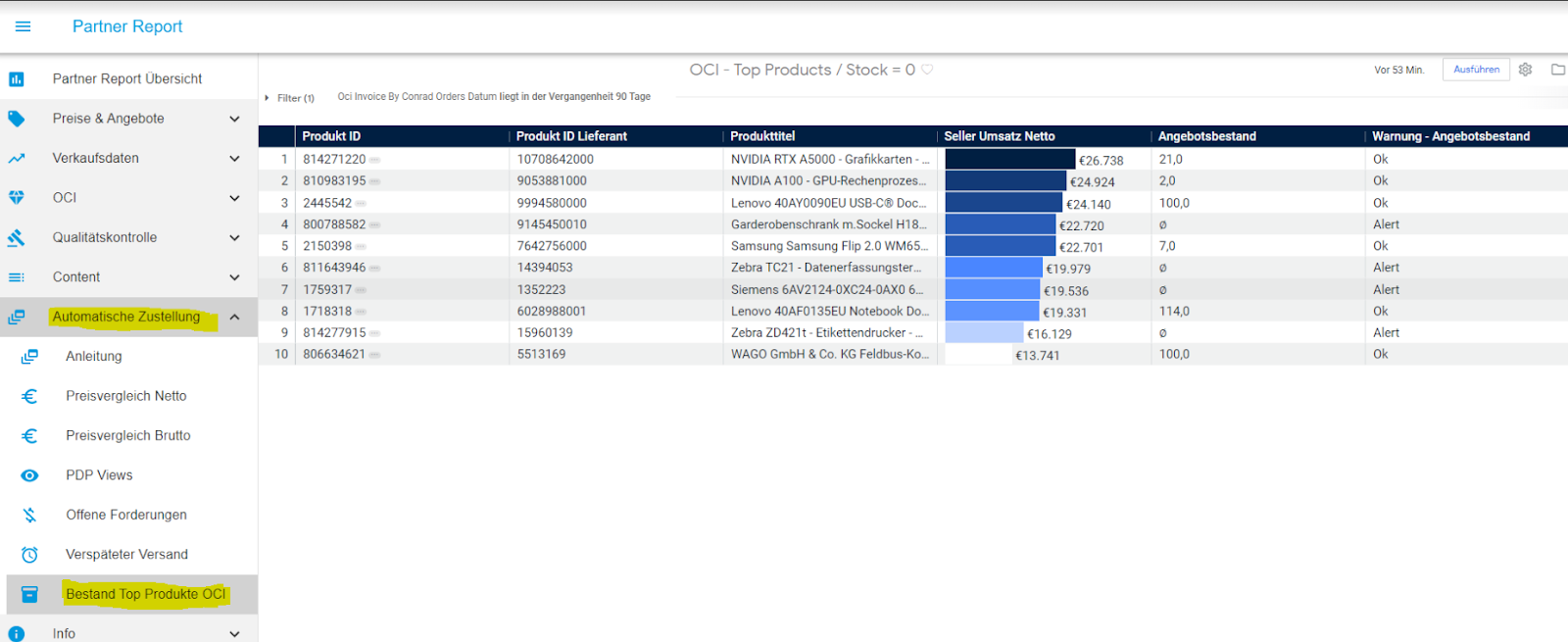The image size is (1568, 642).
Task: Click supplier ID 6028988001
Action: tap(552, 312)
